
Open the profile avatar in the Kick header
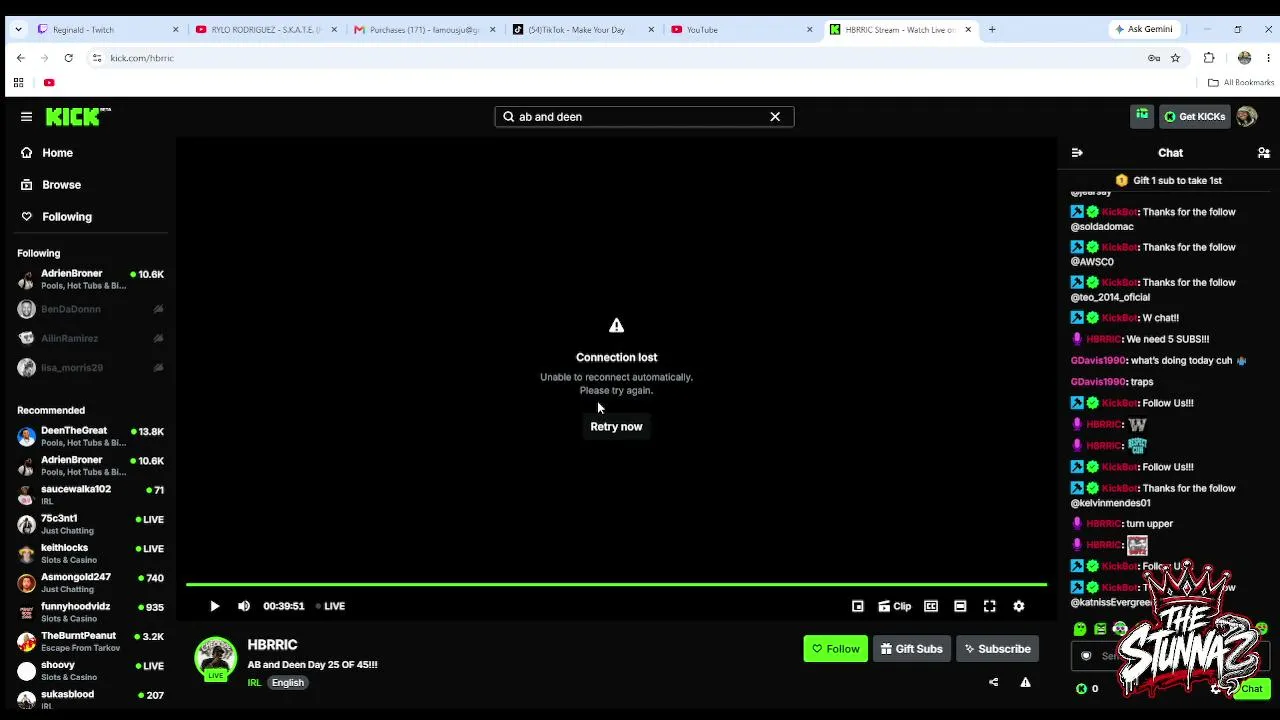point(1246,117)
